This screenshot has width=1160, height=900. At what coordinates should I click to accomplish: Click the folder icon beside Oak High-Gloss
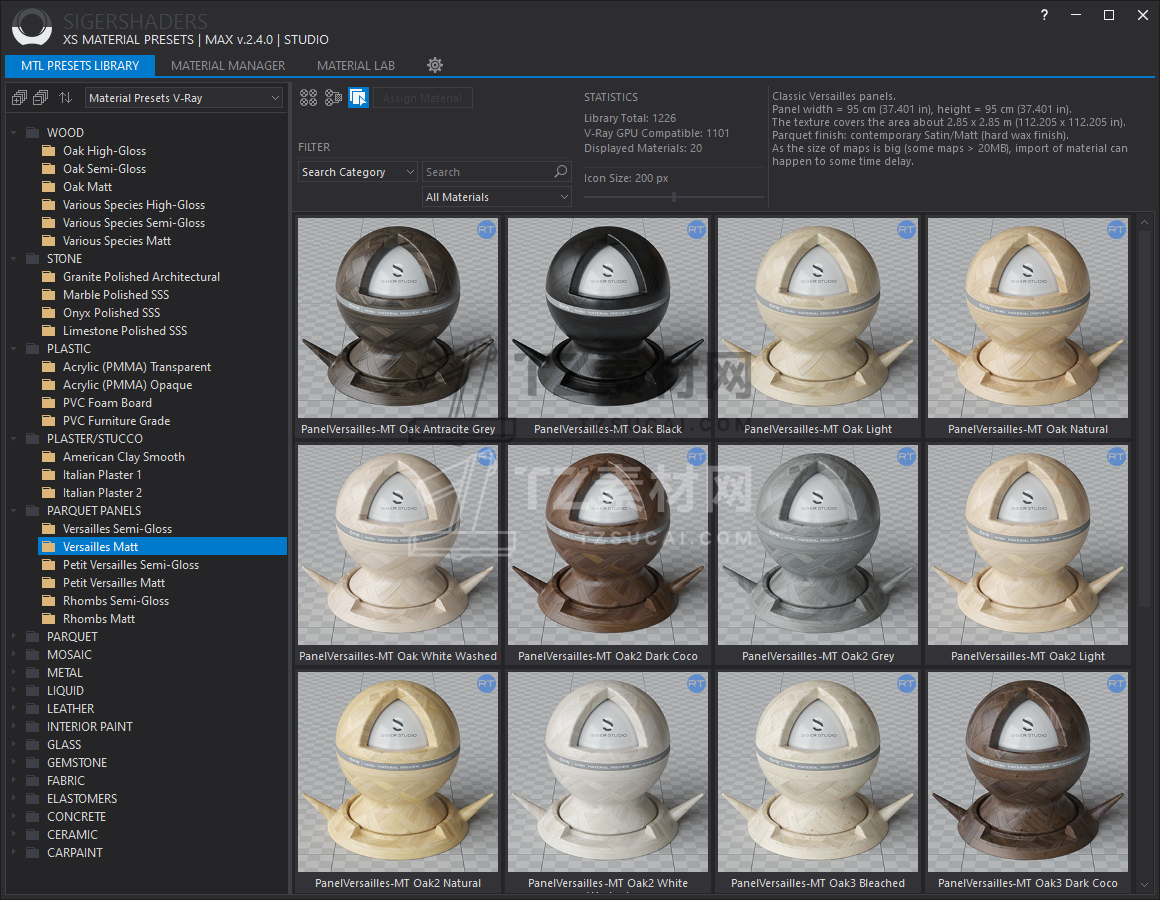(49, 151)
